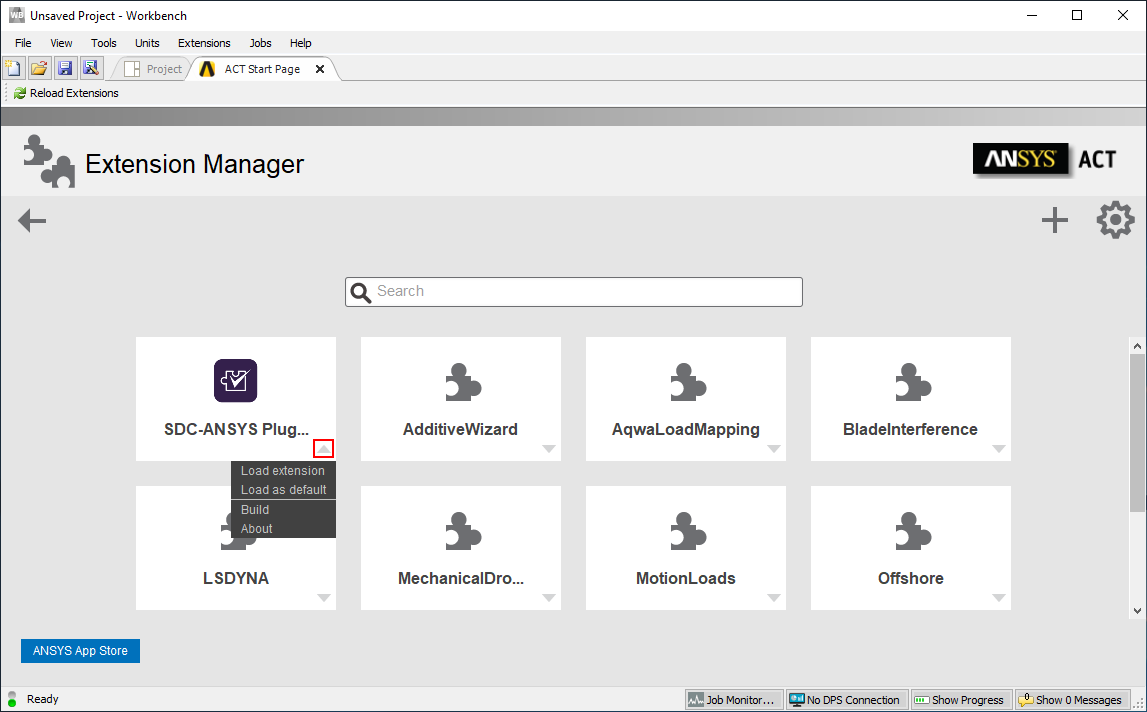Collapse the SDC-ANSYS Plugin dropdown arrow
1147x712 pixels.
click(x=323, y=449)
